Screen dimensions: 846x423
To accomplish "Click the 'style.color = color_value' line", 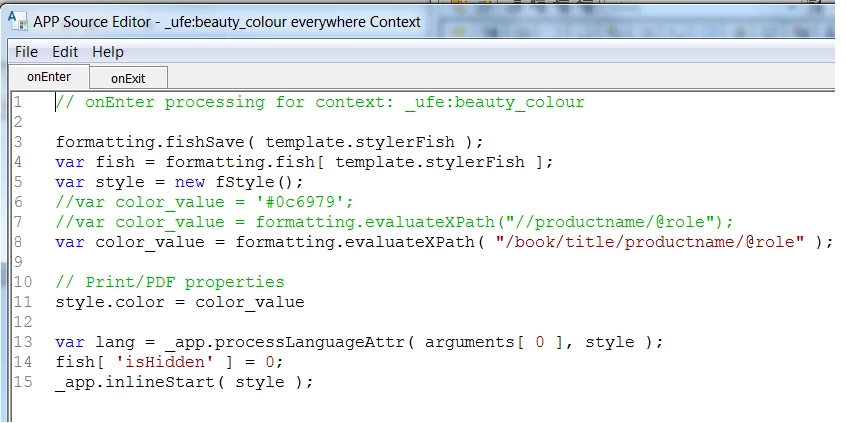I will tap(180, 302).
